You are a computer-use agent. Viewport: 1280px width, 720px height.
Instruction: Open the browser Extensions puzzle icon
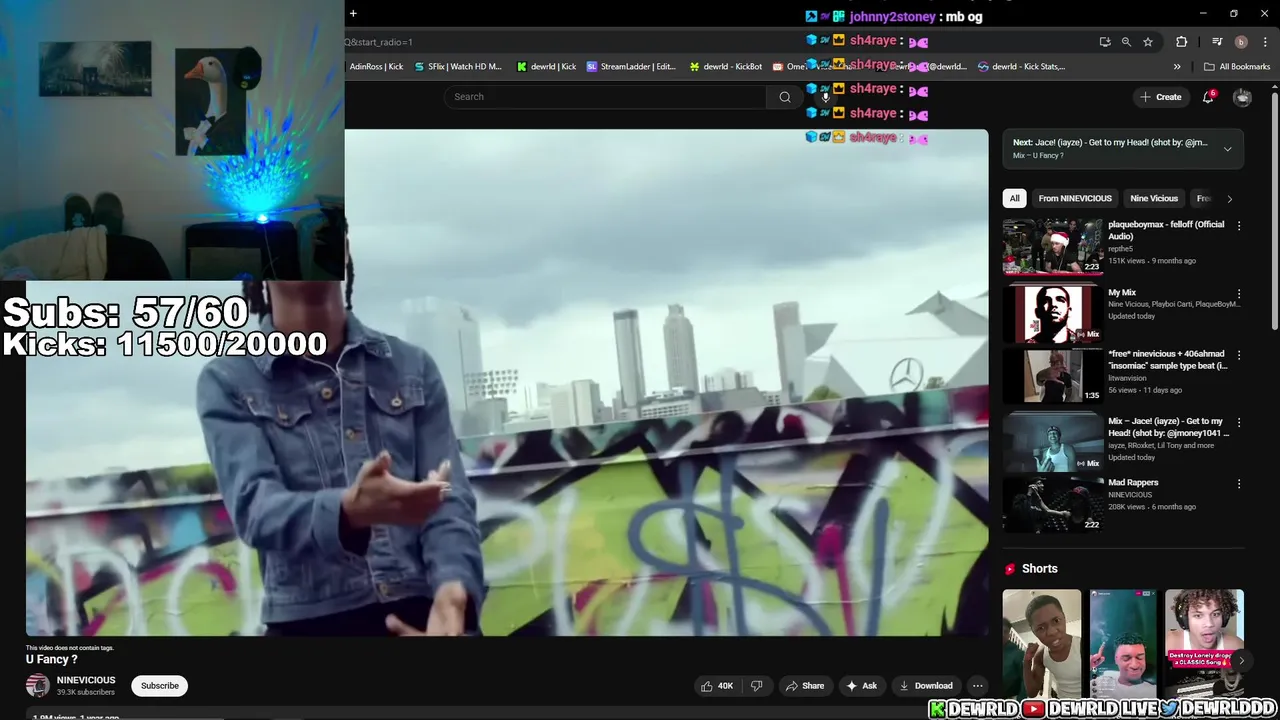point(1182,42)
